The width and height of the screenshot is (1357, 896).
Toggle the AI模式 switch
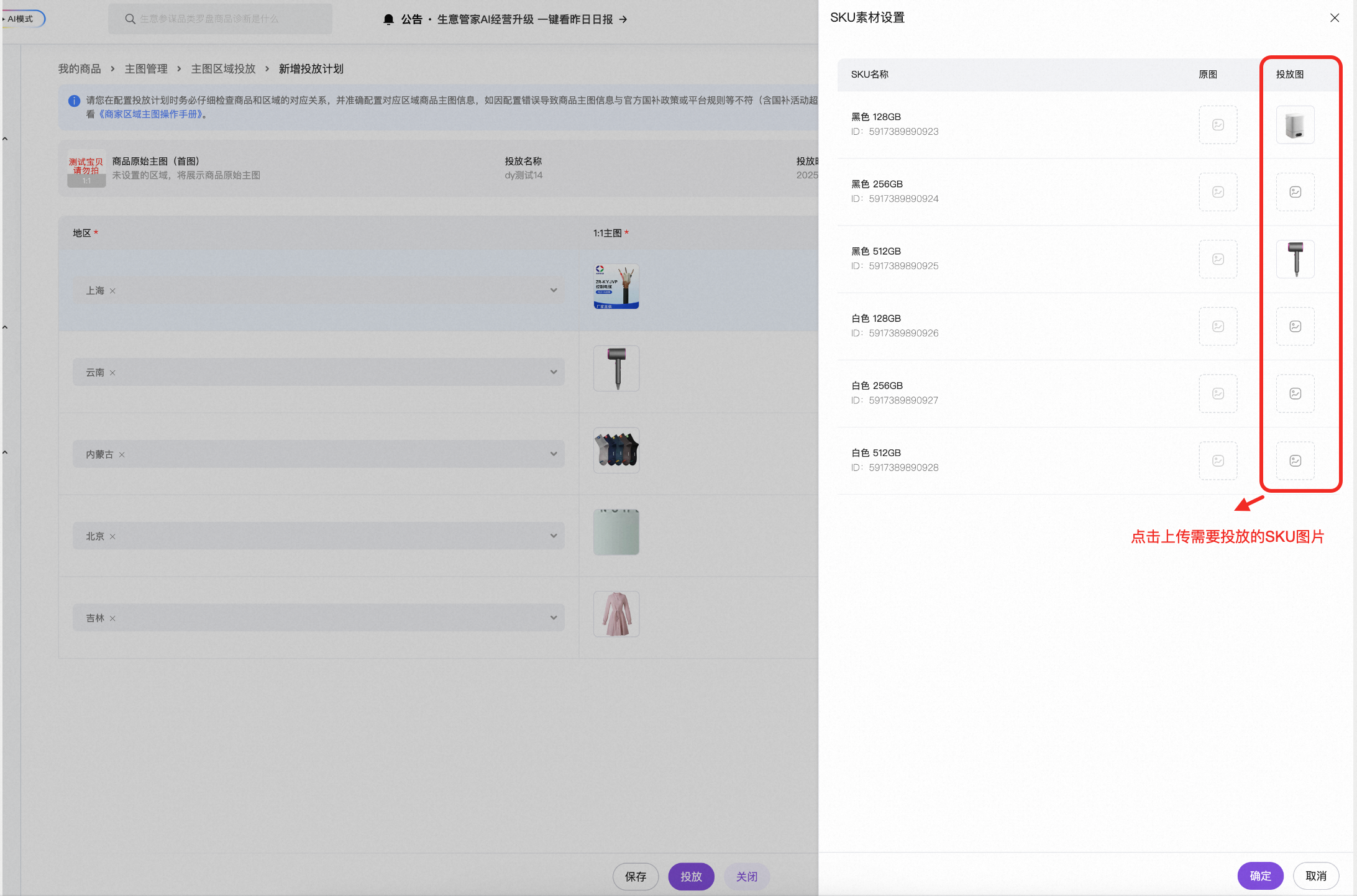pyautogui.click(x=22, y=19)
